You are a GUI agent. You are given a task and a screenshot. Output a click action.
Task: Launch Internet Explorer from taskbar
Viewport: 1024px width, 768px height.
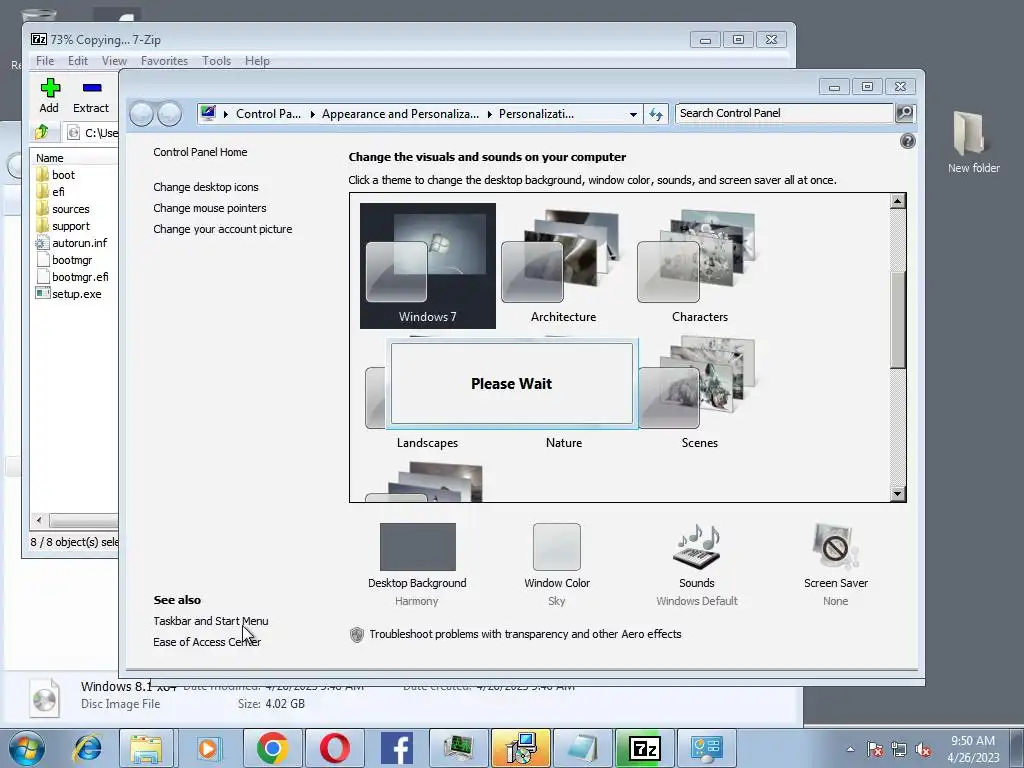coord(88,748)
